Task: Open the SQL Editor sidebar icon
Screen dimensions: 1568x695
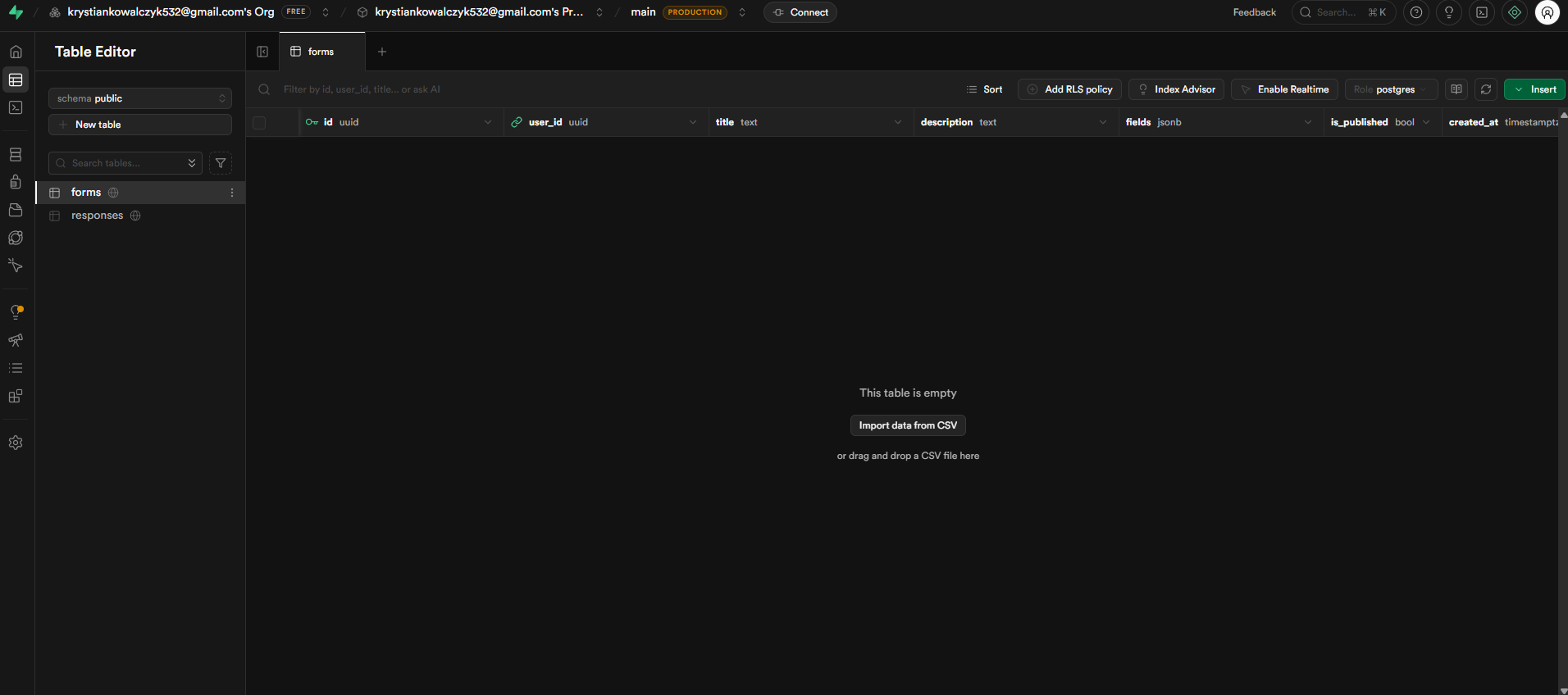Action: coord(16,107)
